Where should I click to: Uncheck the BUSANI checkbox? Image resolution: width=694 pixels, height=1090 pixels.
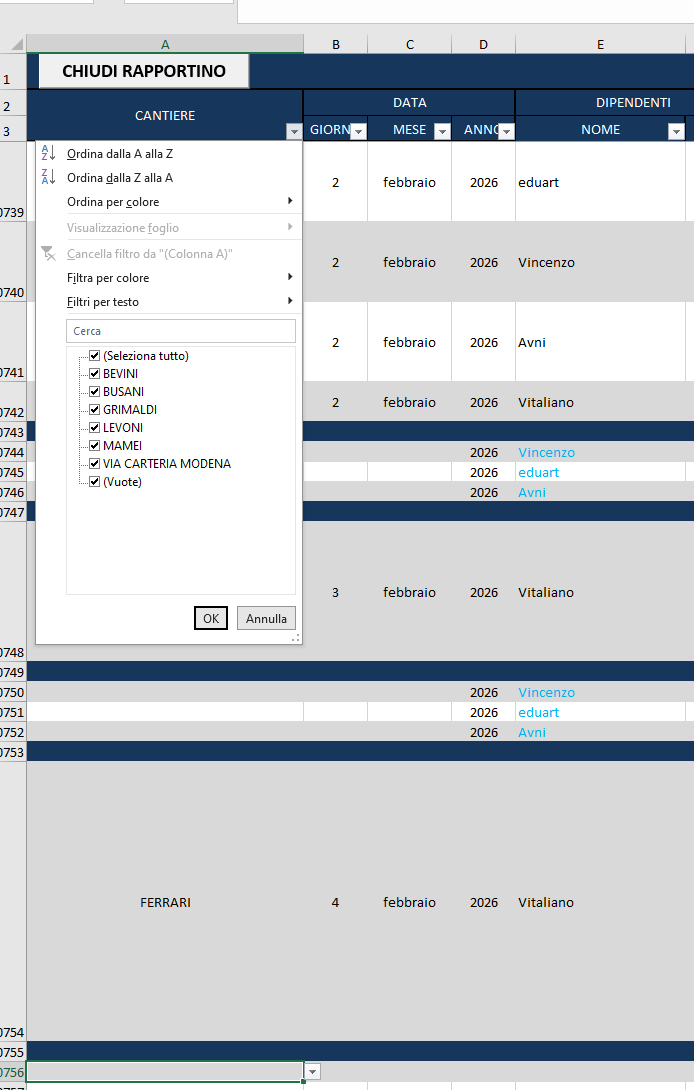point(95,391)
